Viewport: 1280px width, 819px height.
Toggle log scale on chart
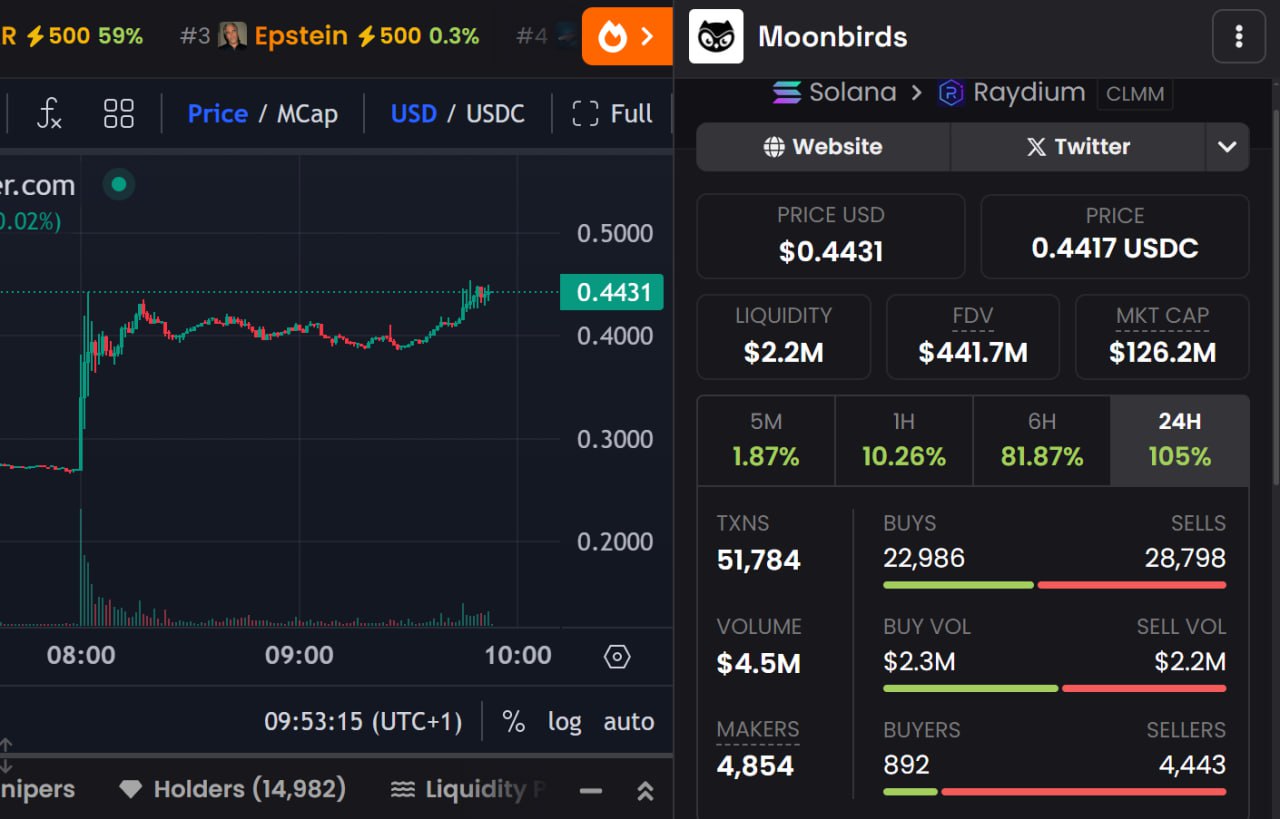(x=564, y=722)
